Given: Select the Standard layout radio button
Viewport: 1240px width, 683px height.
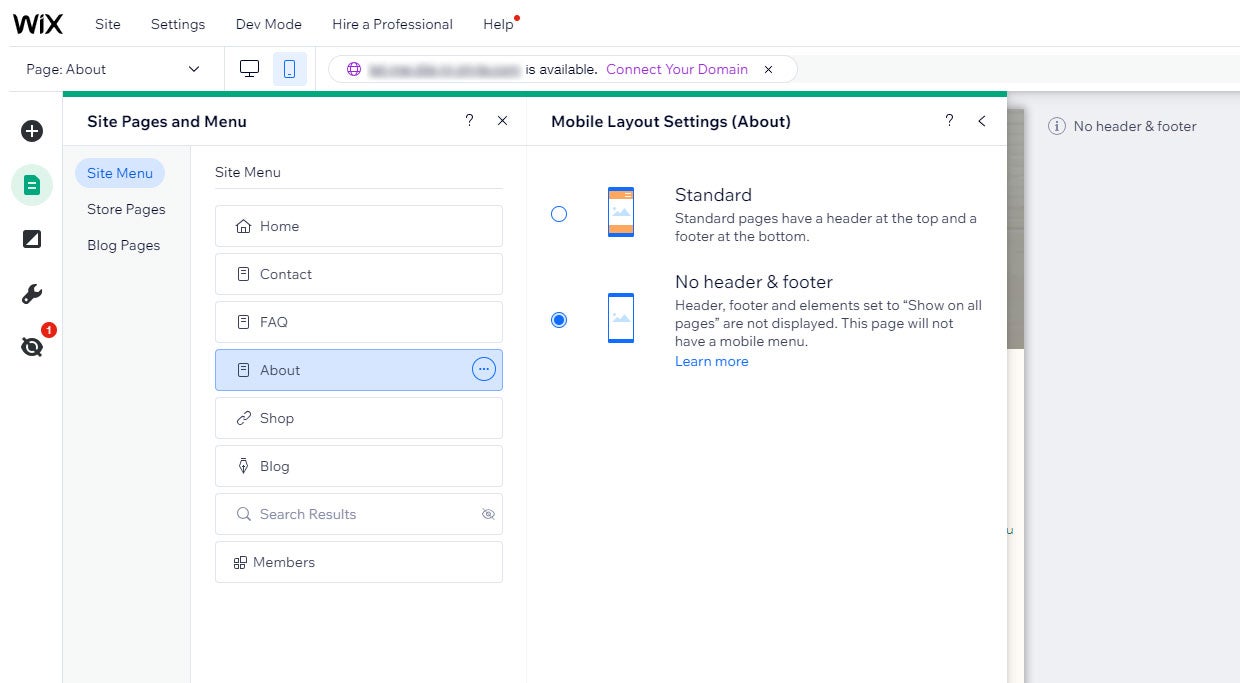Looking at the screenshot, I should point(559,214).
